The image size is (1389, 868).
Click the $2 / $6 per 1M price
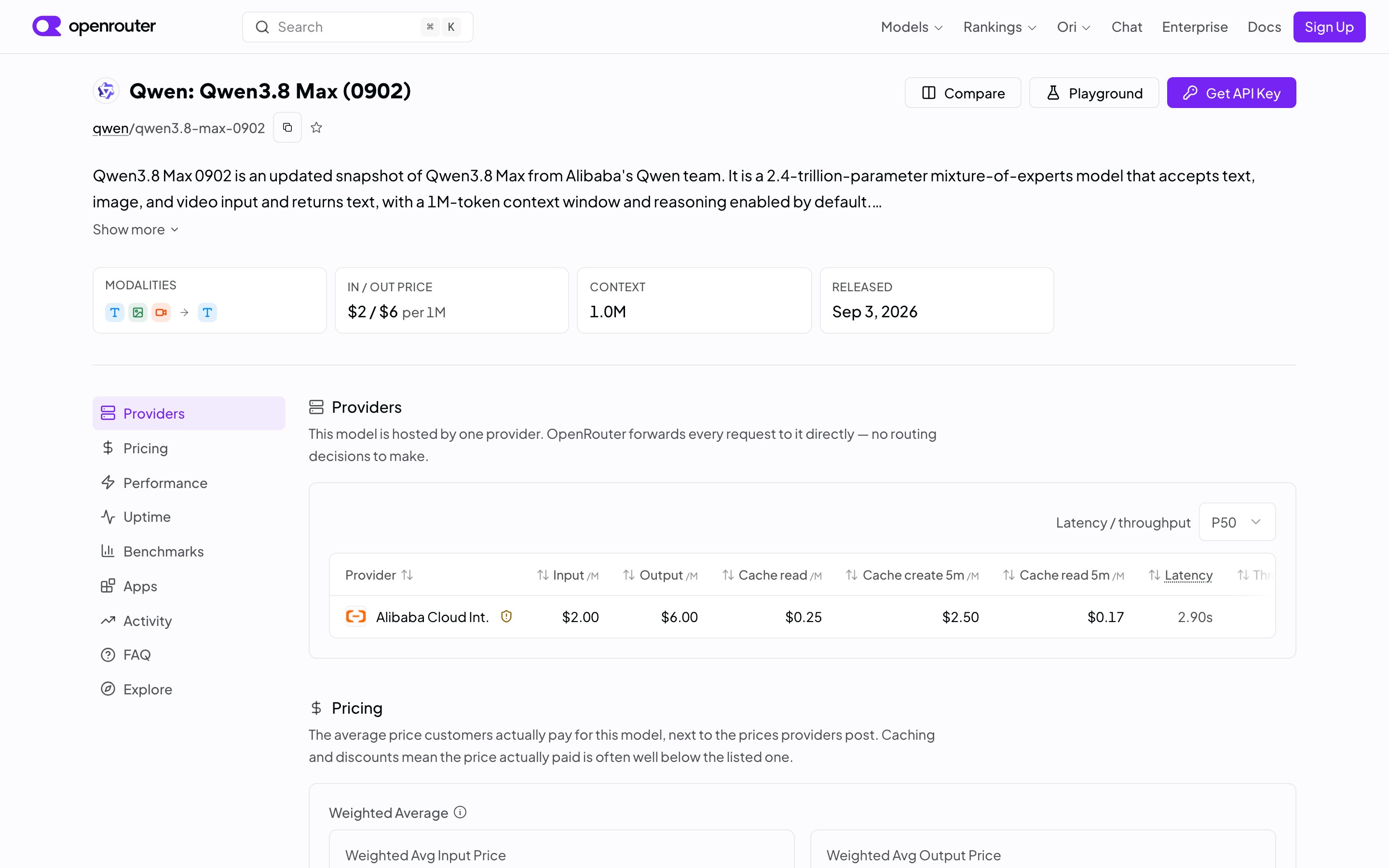(396, 312)
